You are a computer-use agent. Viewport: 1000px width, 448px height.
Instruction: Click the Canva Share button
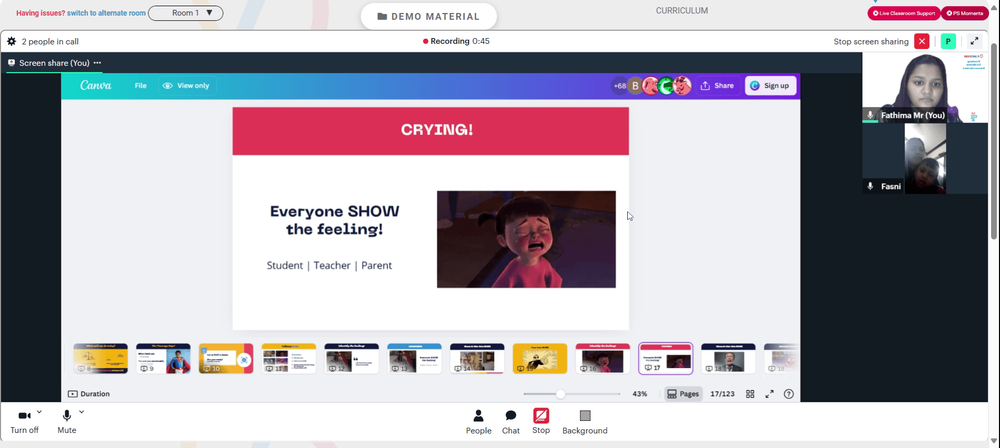point(717,86)
